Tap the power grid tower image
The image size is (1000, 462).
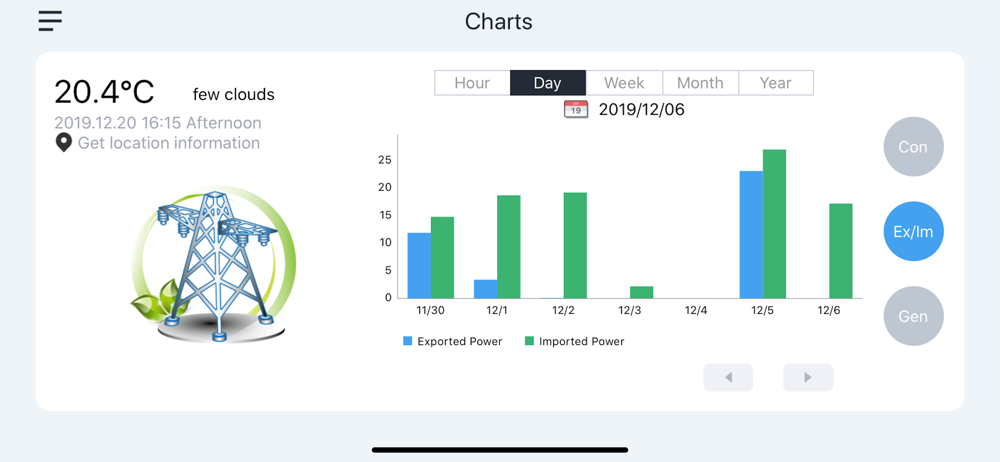point(214,265)
